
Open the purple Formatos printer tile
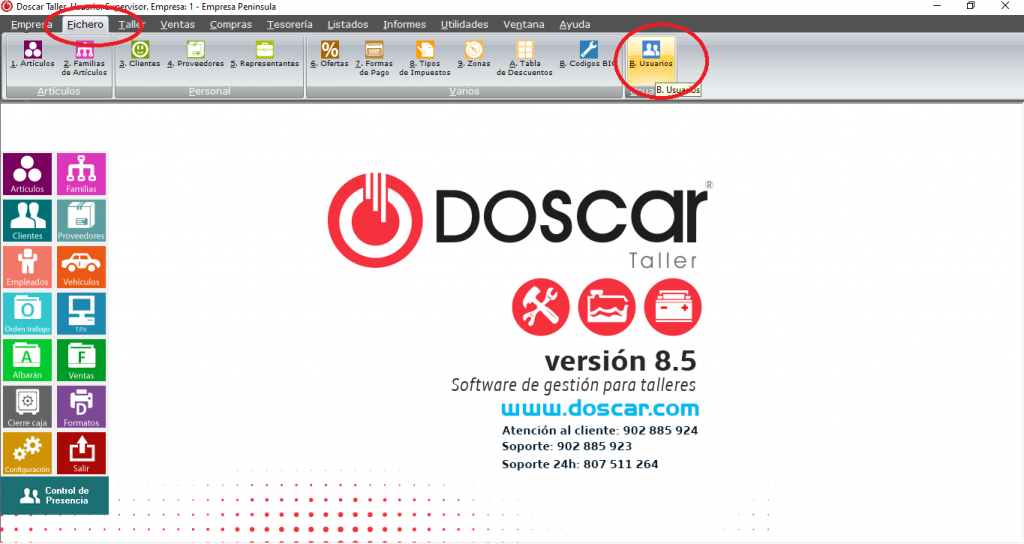(81, 407)
